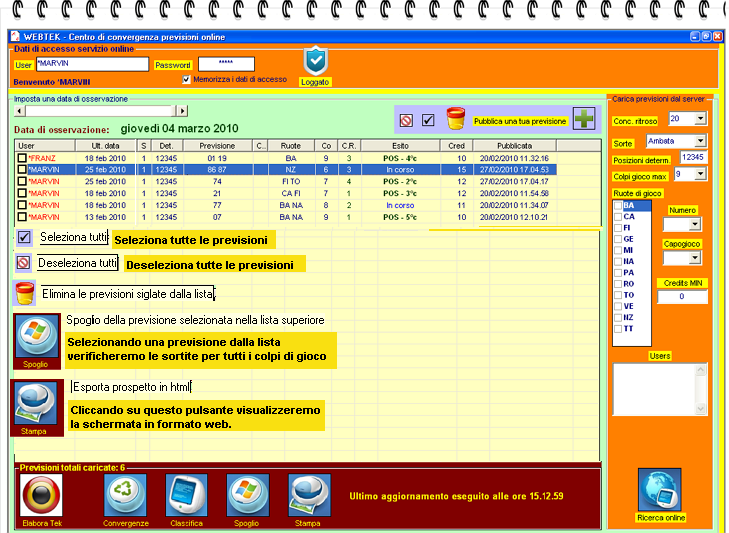Click the green plus publish forecast icon
The height and width of the screenshot is (533, 729).
pos(583,119)
